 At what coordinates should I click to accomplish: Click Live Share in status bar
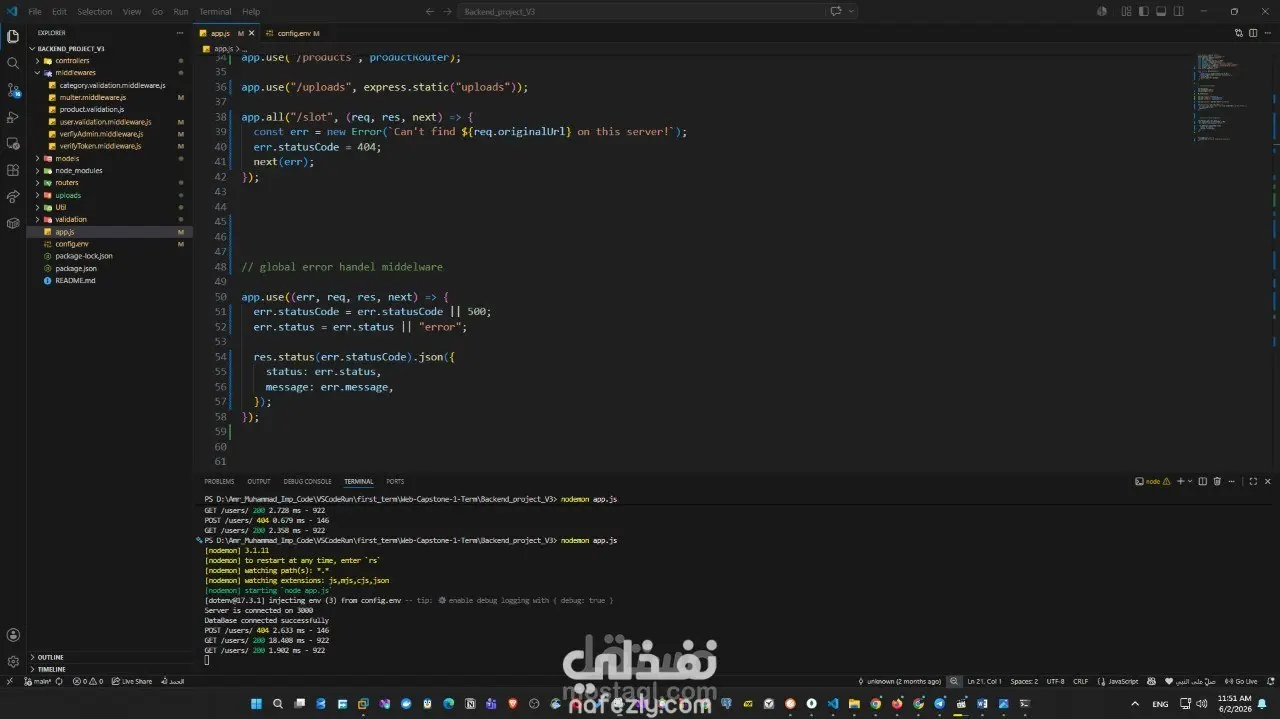pos(132,681)
